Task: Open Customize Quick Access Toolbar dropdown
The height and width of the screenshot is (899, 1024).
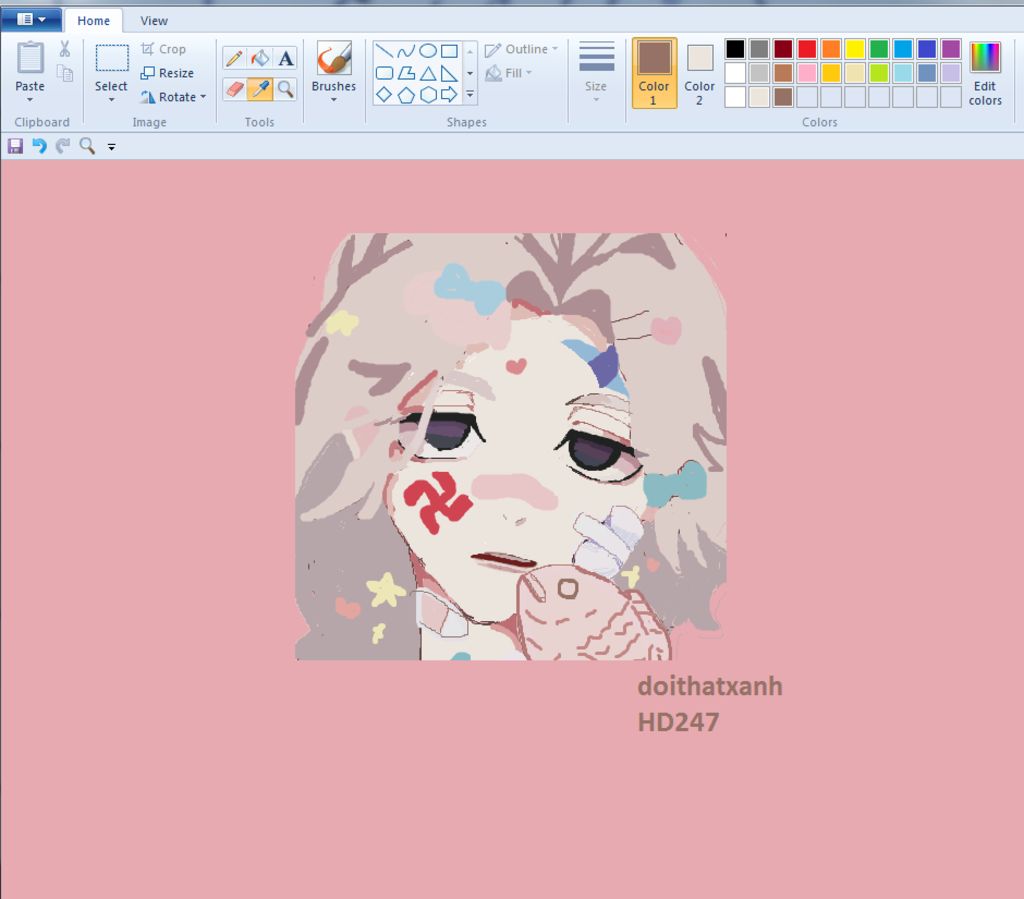Action: pos(112,147)
